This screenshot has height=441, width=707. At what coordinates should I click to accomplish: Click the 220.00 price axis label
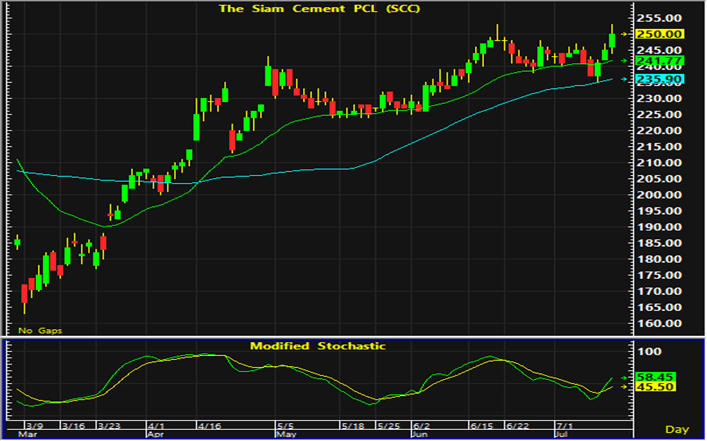coord(659,131)
